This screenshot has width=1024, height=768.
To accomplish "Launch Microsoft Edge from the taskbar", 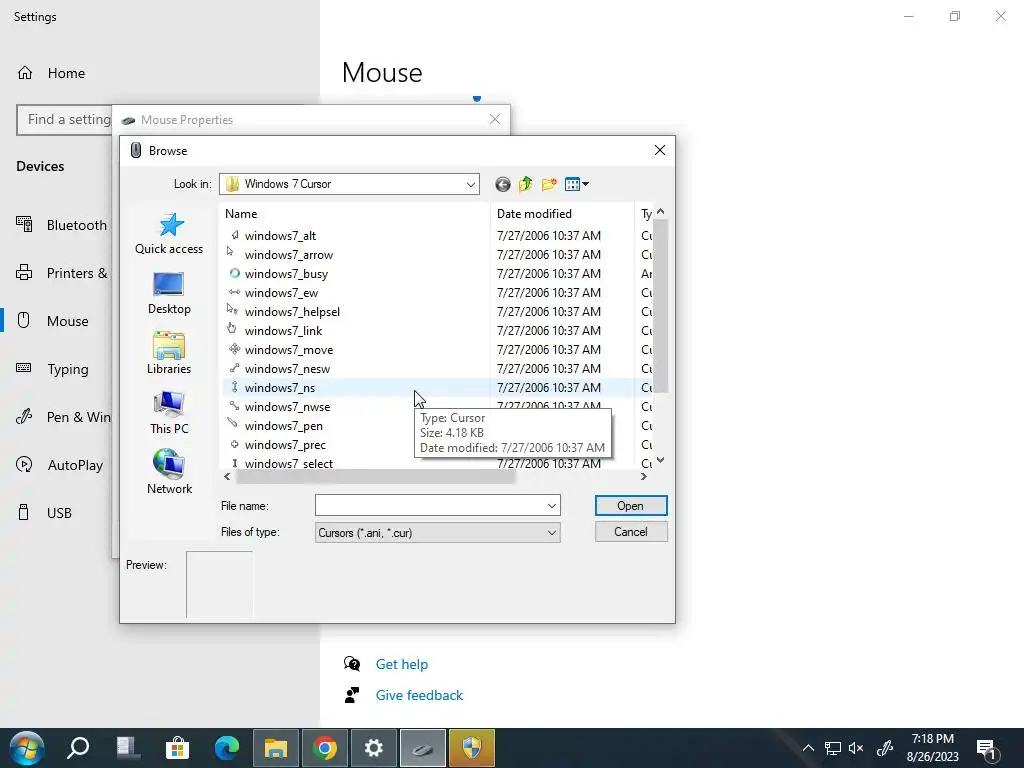I will (227, 748).
